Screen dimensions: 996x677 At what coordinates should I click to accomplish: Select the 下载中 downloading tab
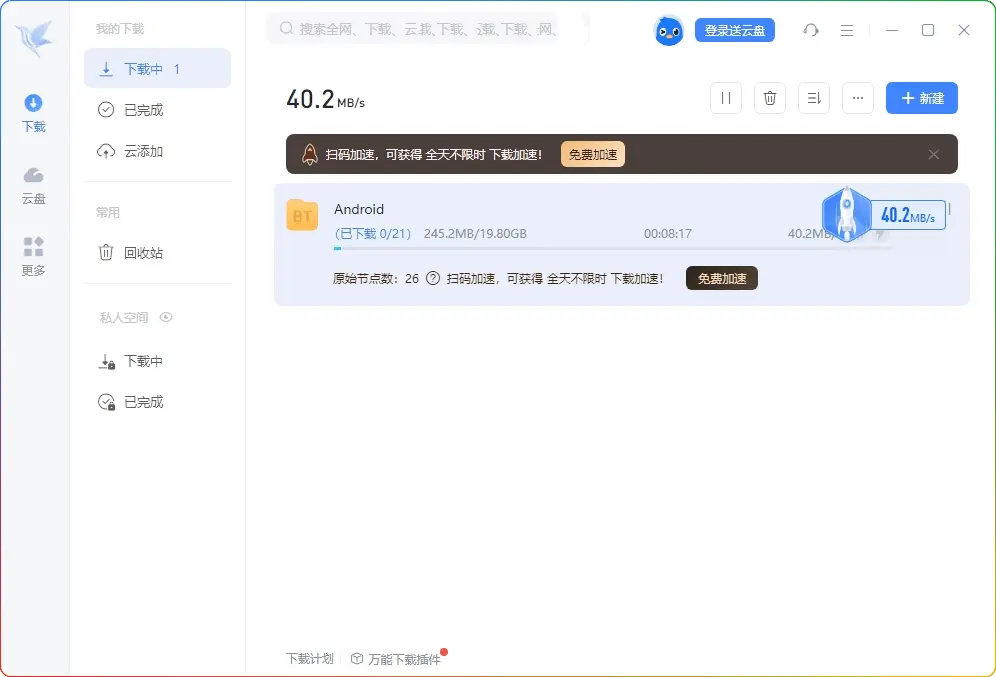coord(158,69)
